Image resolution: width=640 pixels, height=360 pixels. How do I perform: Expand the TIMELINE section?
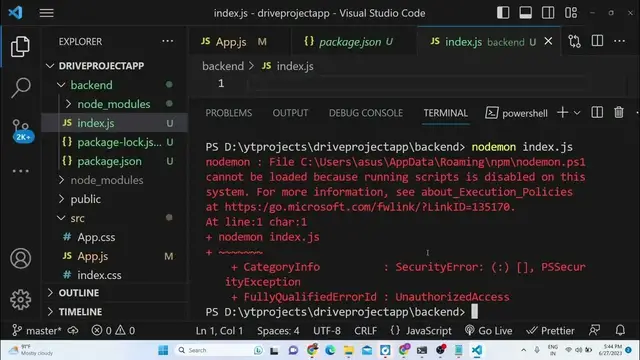coord(50,312)
